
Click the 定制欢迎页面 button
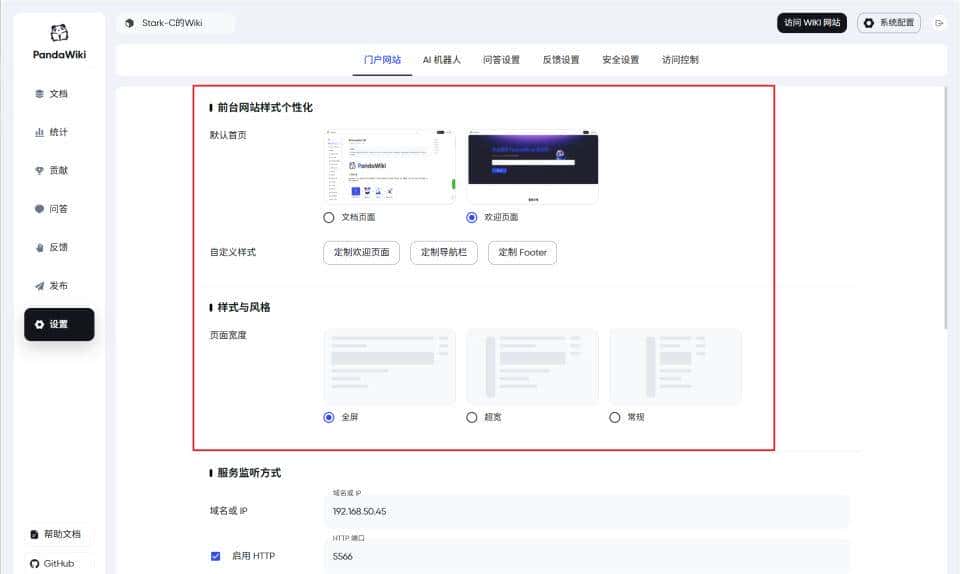361,253
